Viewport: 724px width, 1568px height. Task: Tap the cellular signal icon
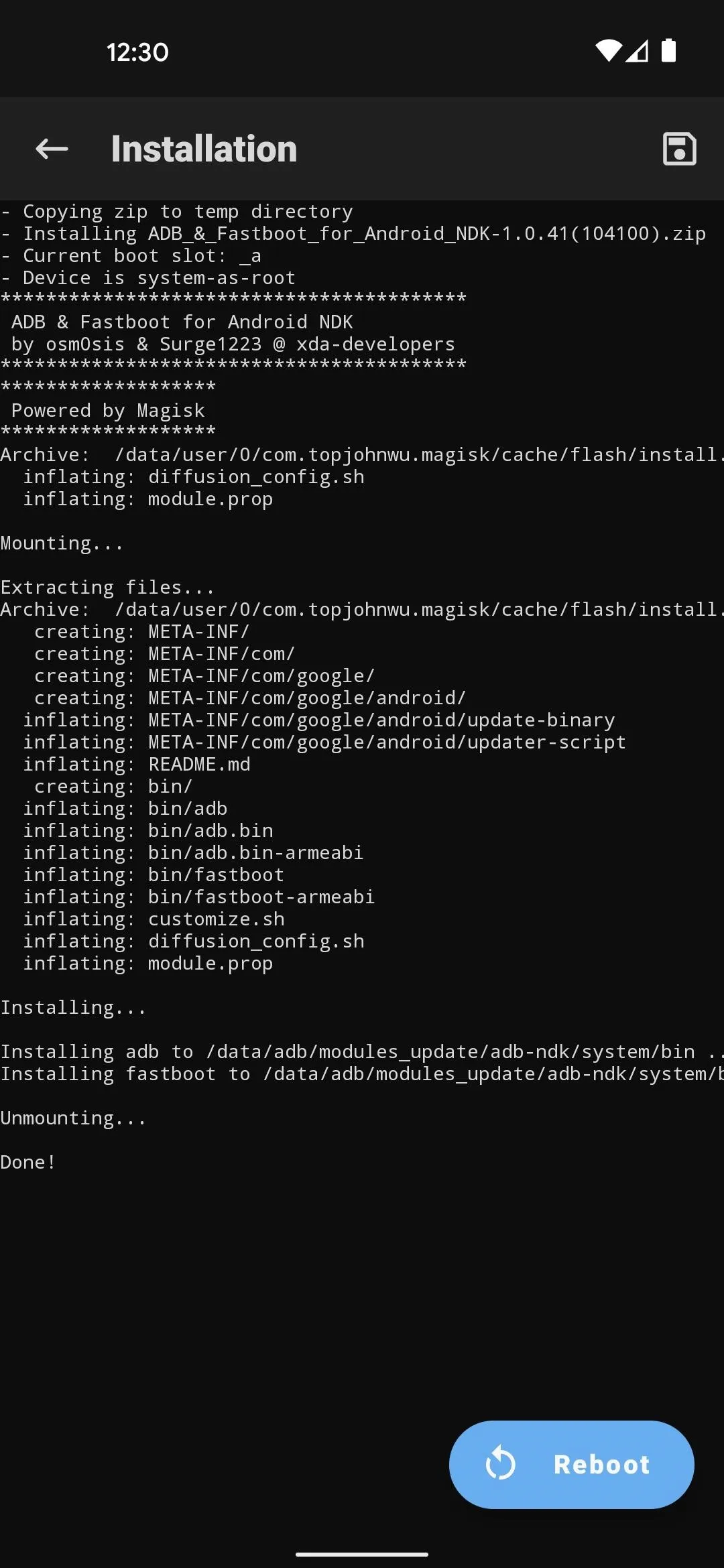pyautogui.click(x=638, y=51)
